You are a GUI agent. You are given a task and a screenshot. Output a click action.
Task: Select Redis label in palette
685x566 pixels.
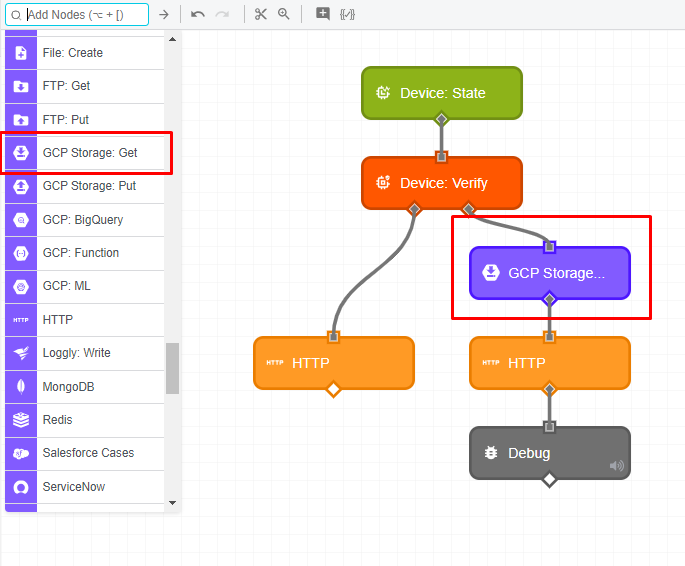pyautogui.click(x=57, y=420)
